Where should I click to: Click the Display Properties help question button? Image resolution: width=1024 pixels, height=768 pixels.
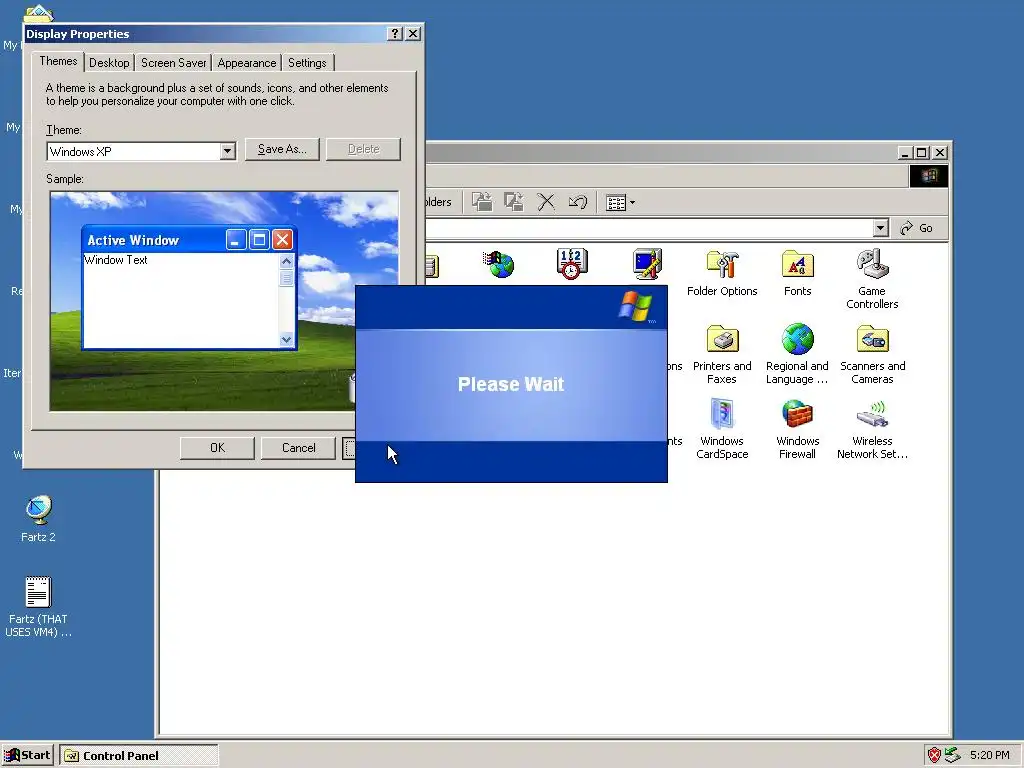pyautogui.click(x=394, y=33)
